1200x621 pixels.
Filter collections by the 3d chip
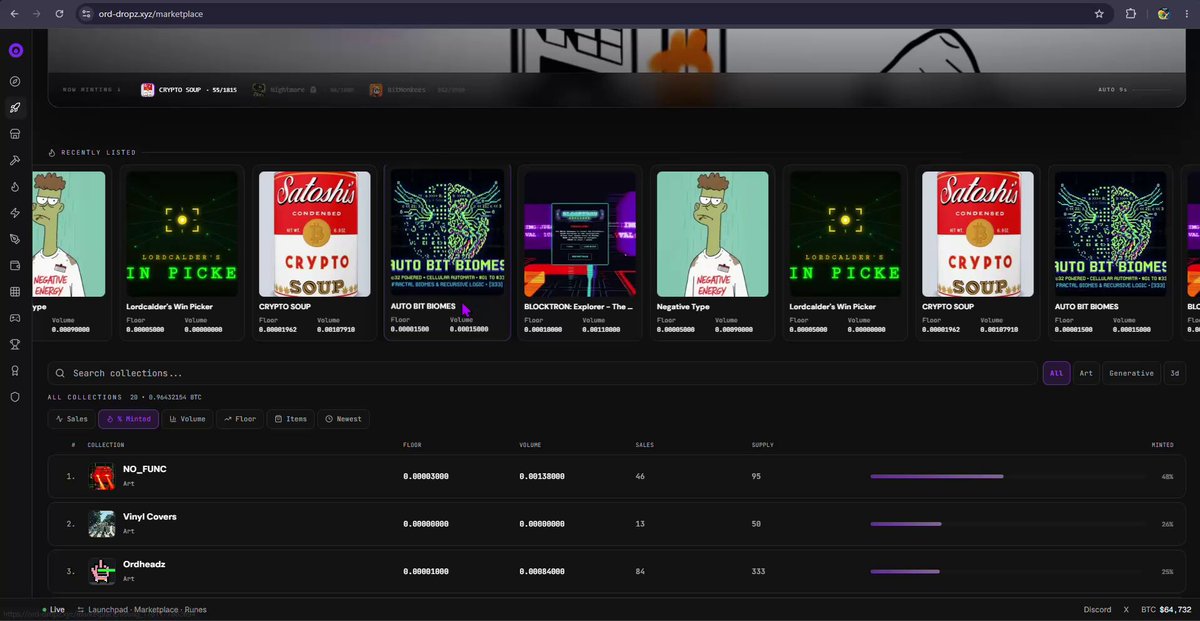tap(1175, 373)
